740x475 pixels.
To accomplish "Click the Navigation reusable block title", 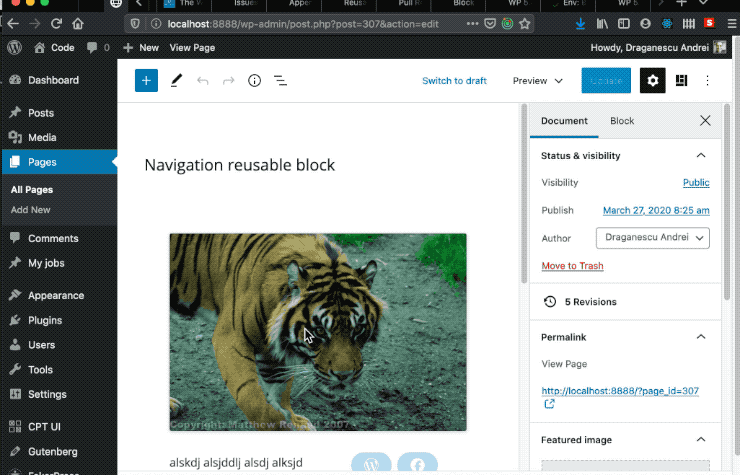I will 240,165.
